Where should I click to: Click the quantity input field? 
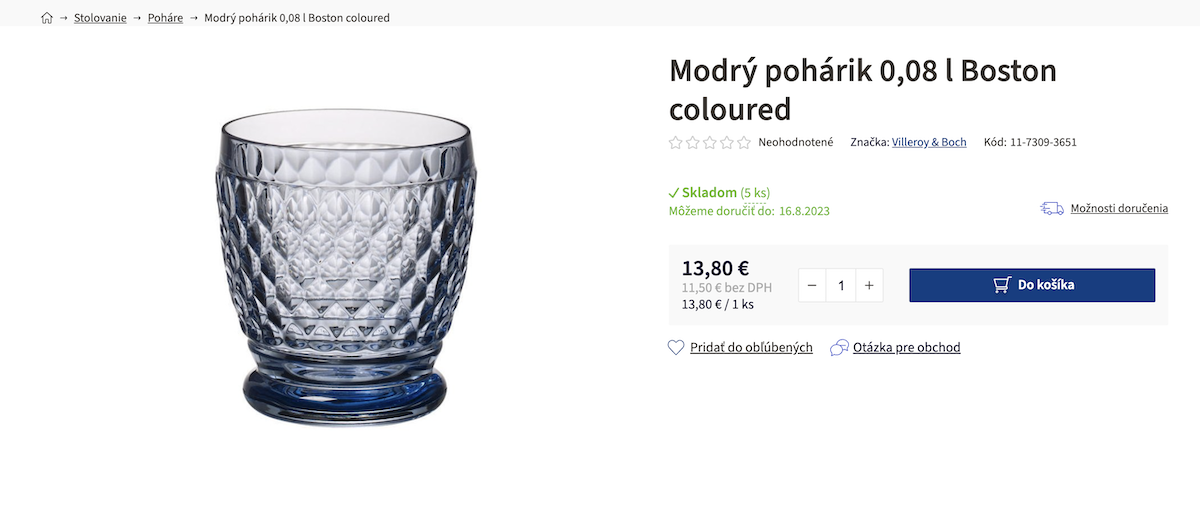coord(841,285)
